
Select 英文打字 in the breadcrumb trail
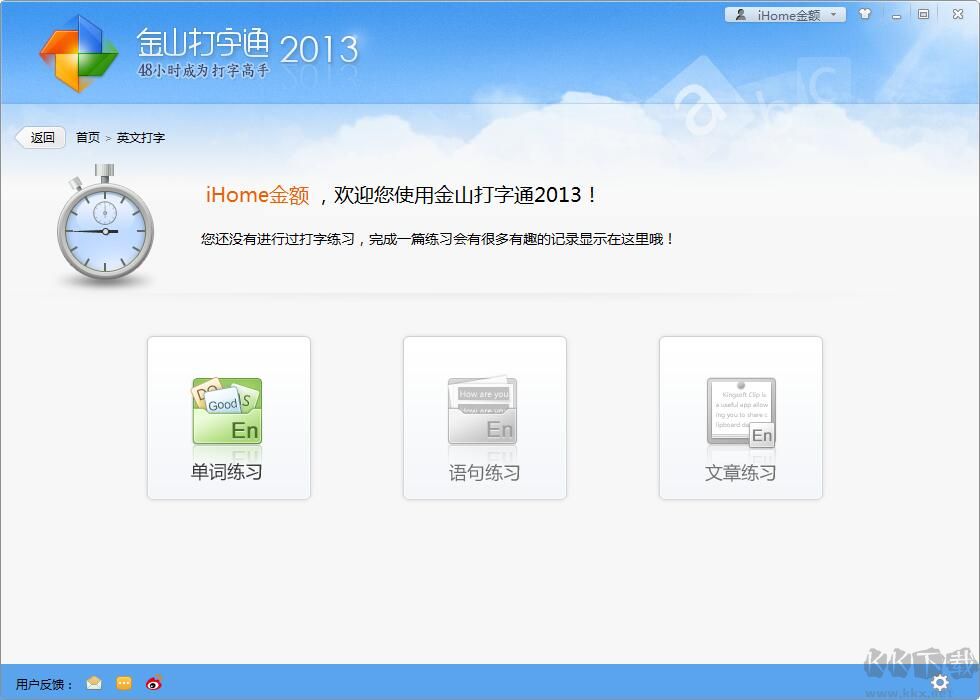(x=140, y=137)
